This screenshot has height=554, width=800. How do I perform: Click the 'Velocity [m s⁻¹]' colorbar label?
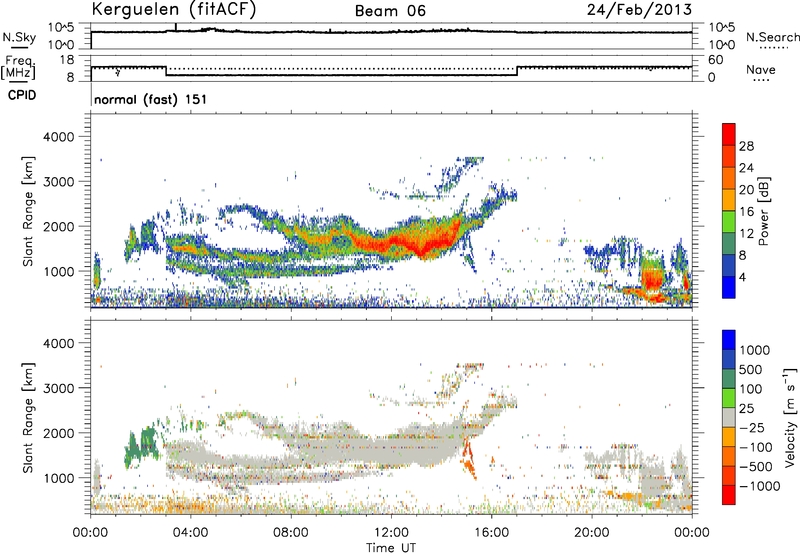(790, 417)
